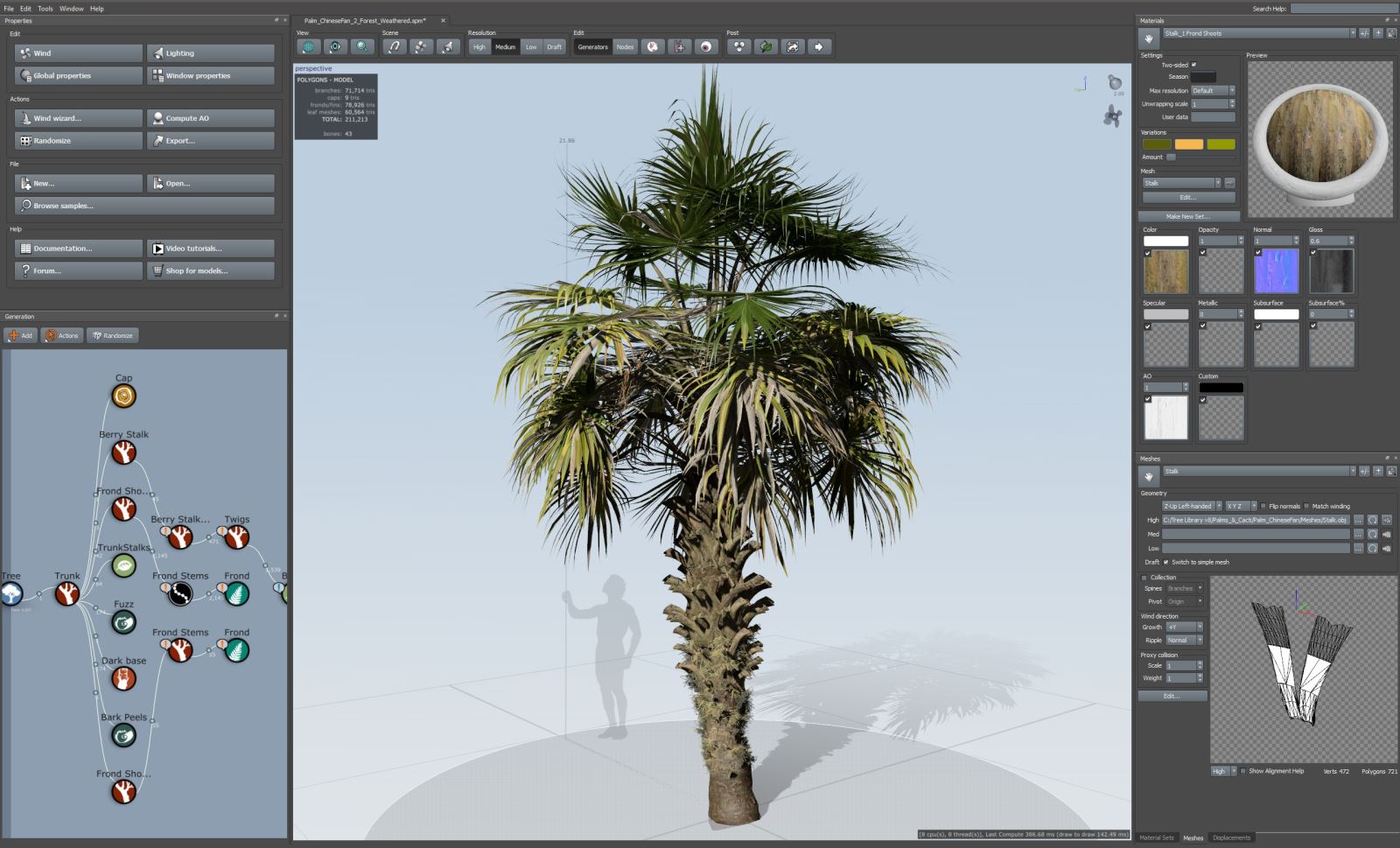Toggle the AO map checkbox
The image size is (1400, 848).
[1148, 399]
